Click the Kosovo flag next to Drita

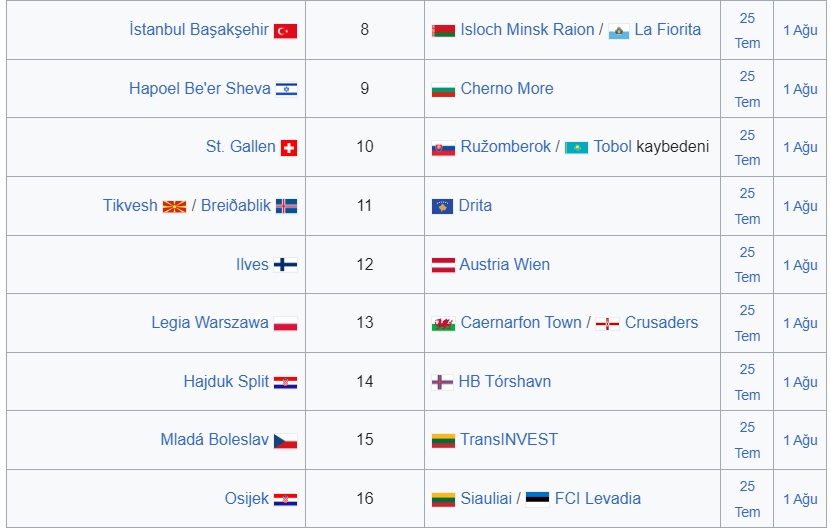point(442,207)
